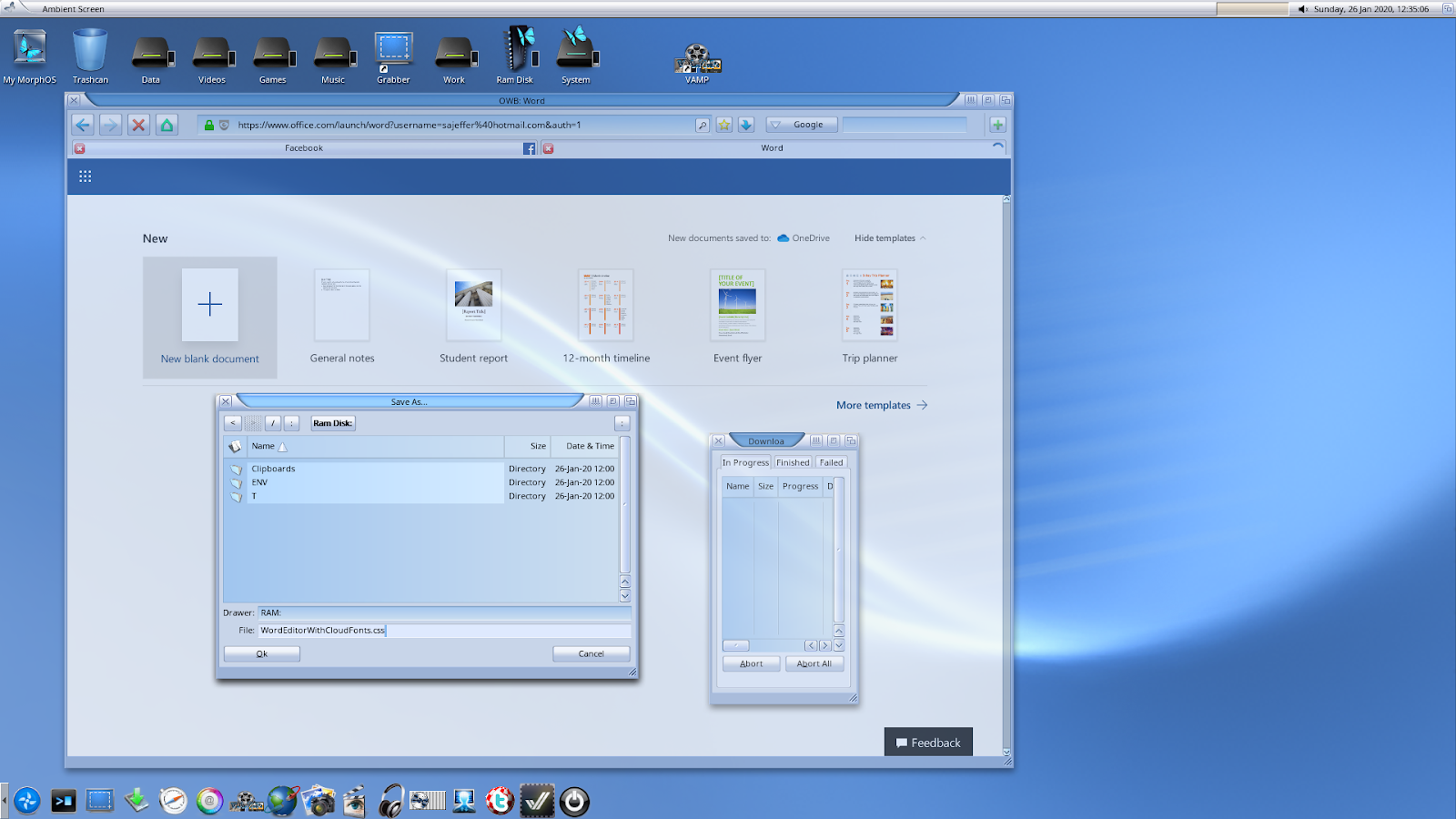Viewport: 1456px width, 819px height.
Task: Close the Word tab with its red X
Action: (548, 148)
